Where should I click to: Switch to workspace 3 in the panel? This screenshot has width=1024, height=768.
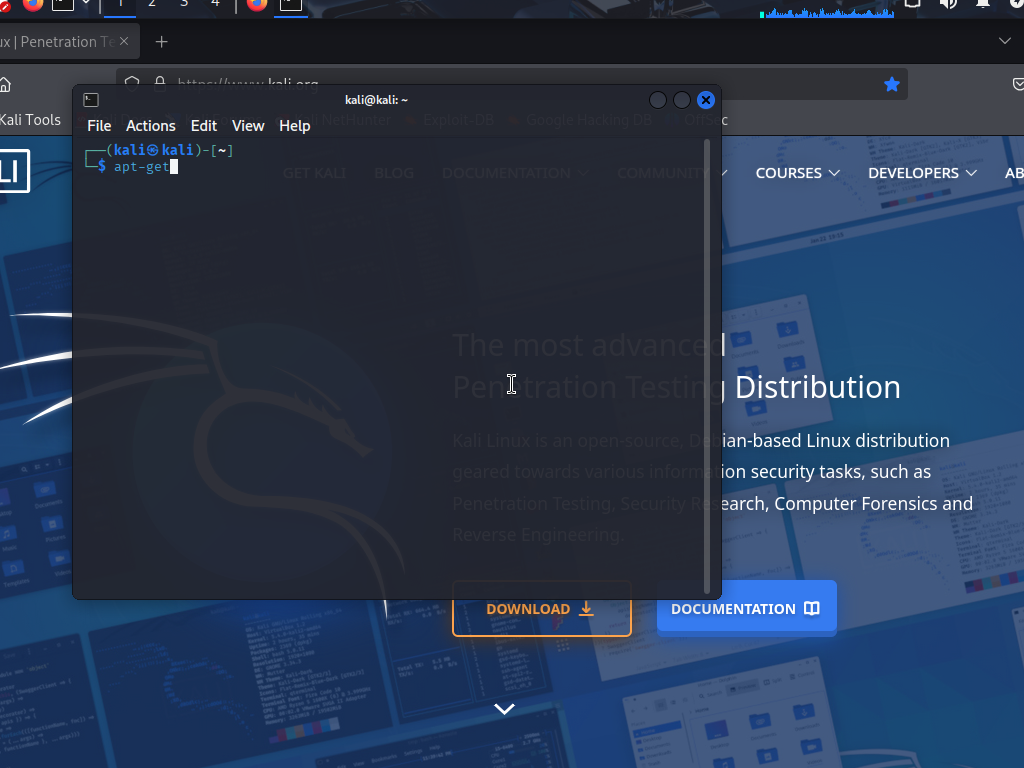184,4
